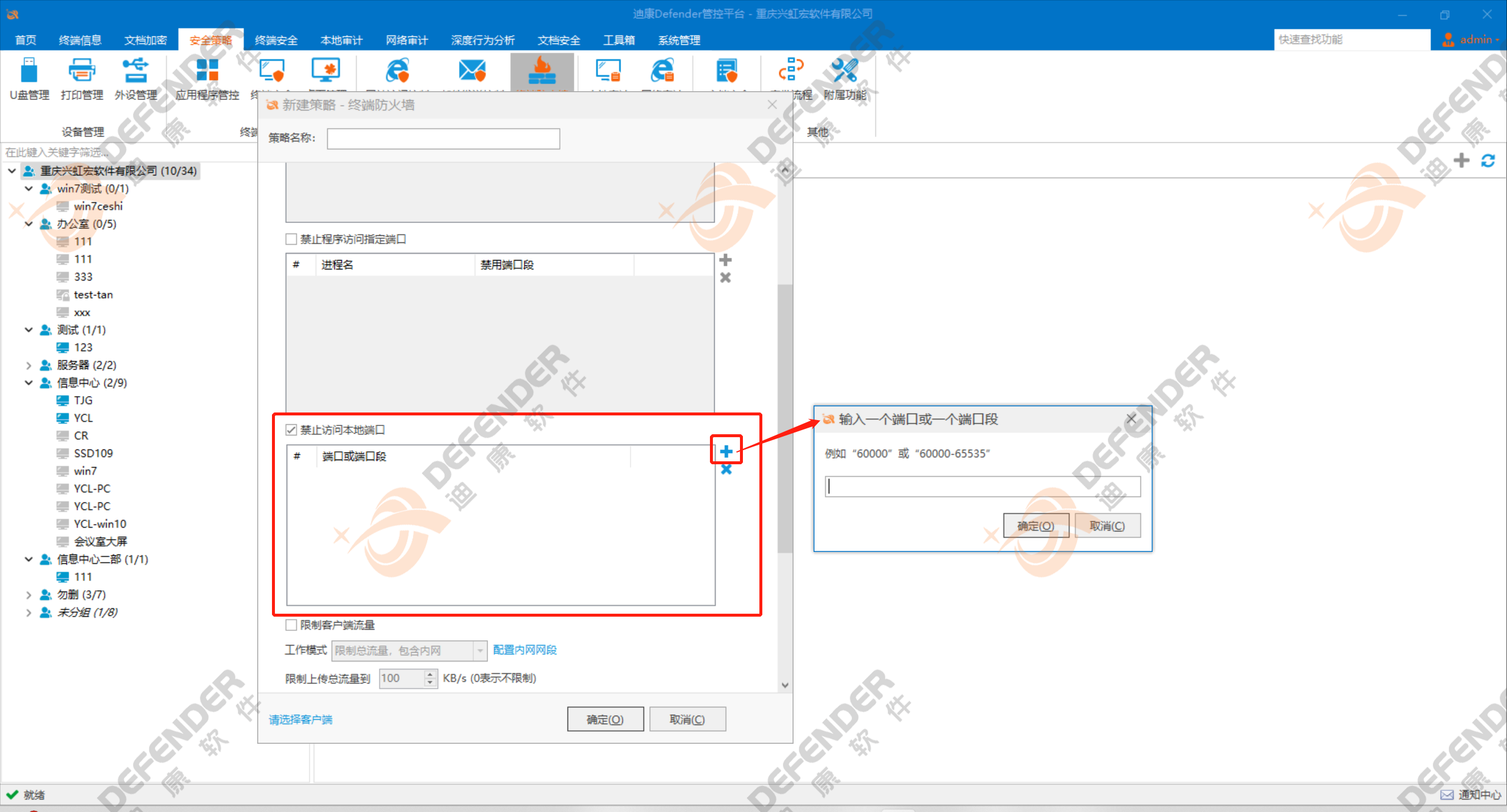Screen dimensions: 1507x812
Task: Collapse the 信息中心 (2/9) group
Action: (x=28, y=382)
